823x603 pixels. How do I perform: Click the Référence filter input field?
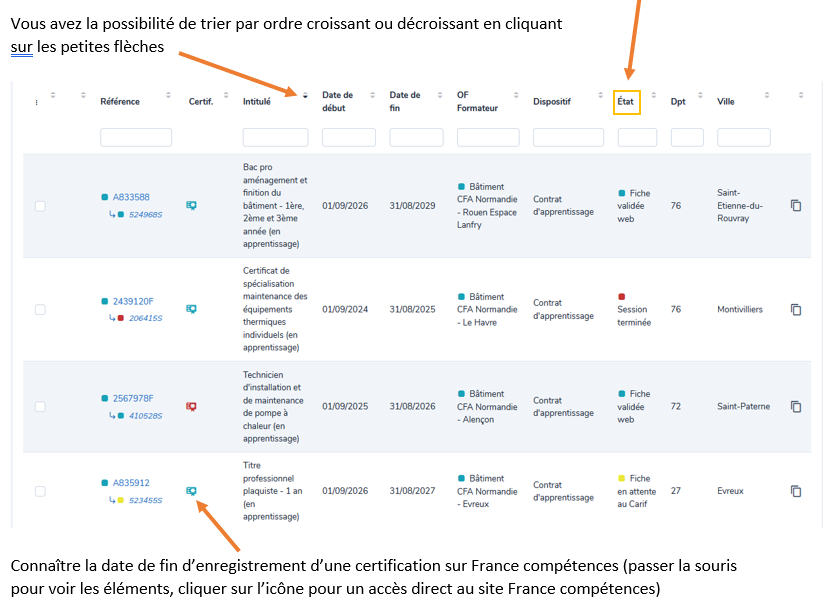136,137
